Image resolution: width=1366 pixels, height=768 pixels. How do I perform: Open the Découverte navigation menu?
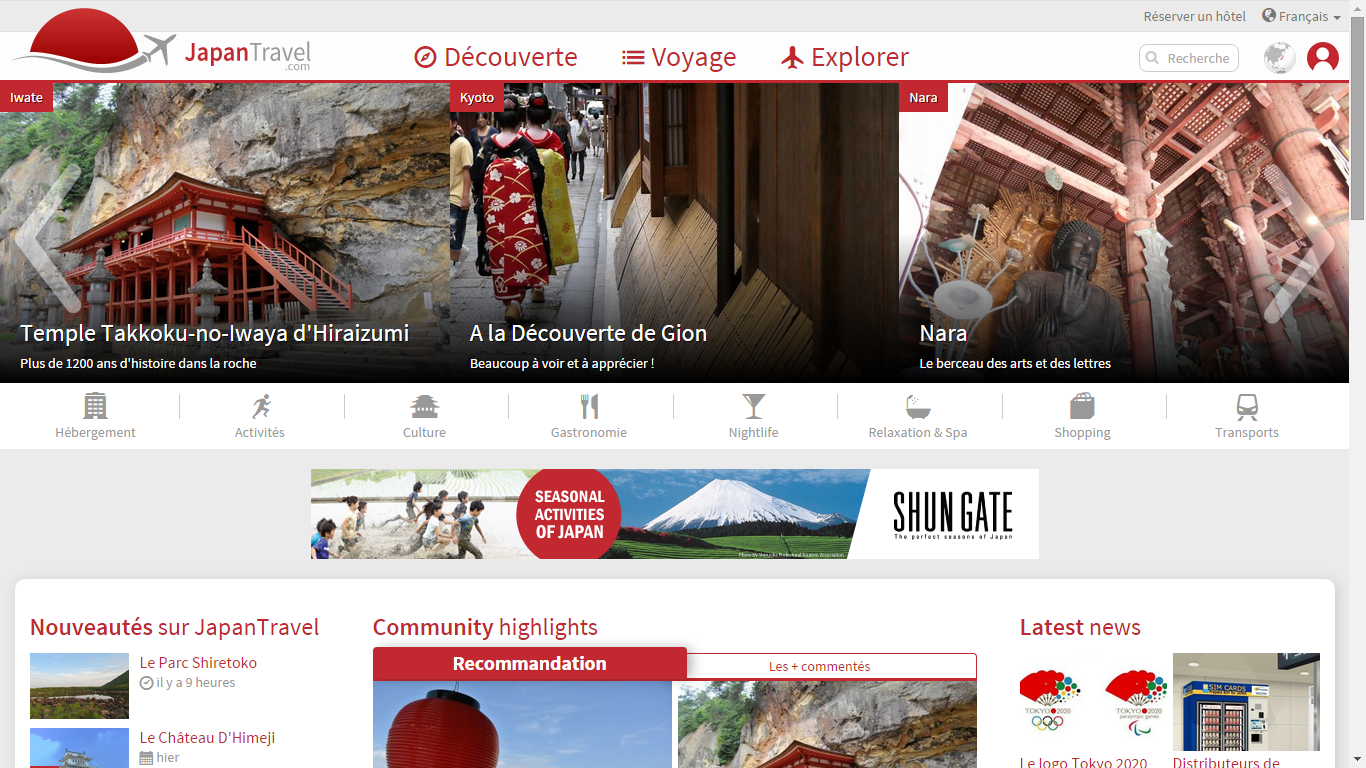pos(496,57)
